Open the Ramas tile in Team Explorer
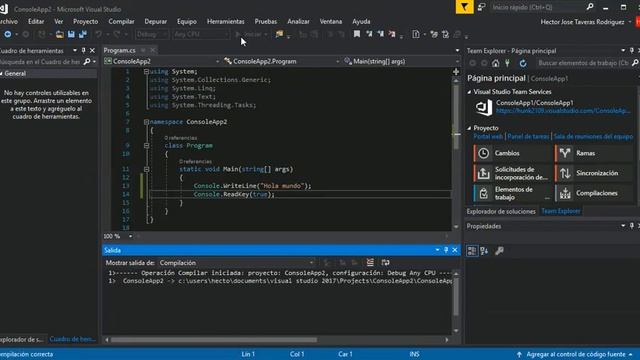This screenshot has width=640, height=360. [x=594, y=153]
